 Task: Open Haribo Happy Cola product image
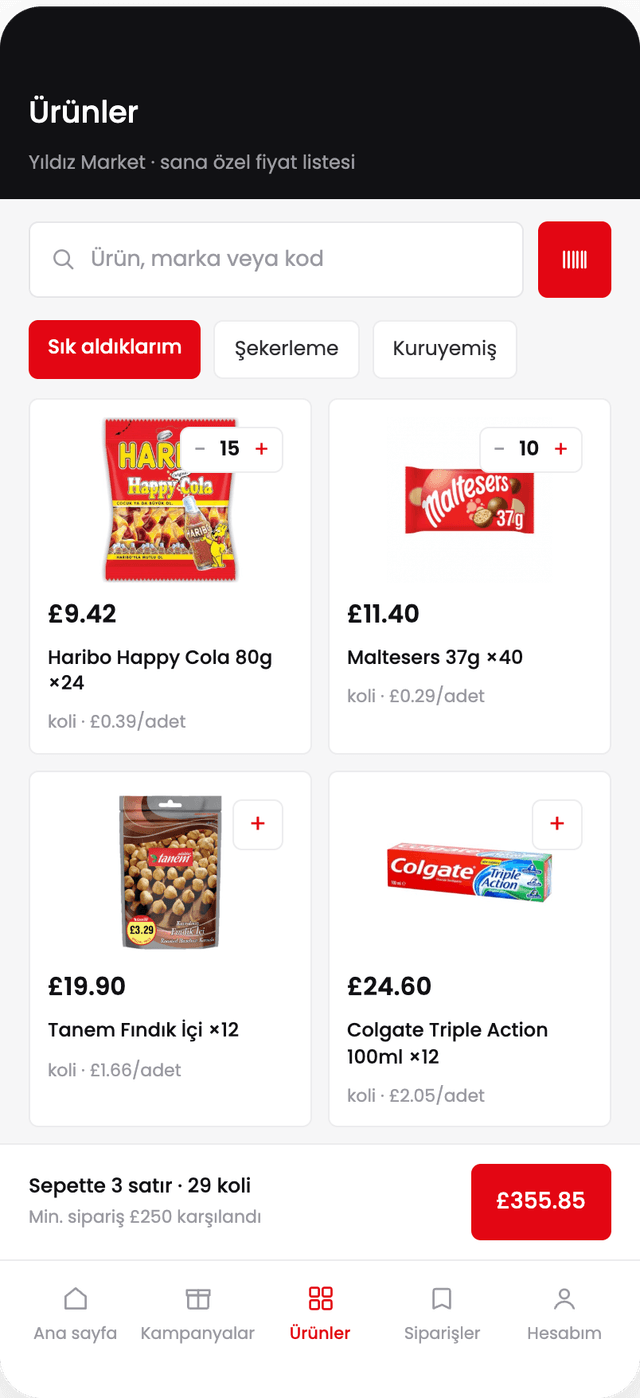(x=170, y=500)
